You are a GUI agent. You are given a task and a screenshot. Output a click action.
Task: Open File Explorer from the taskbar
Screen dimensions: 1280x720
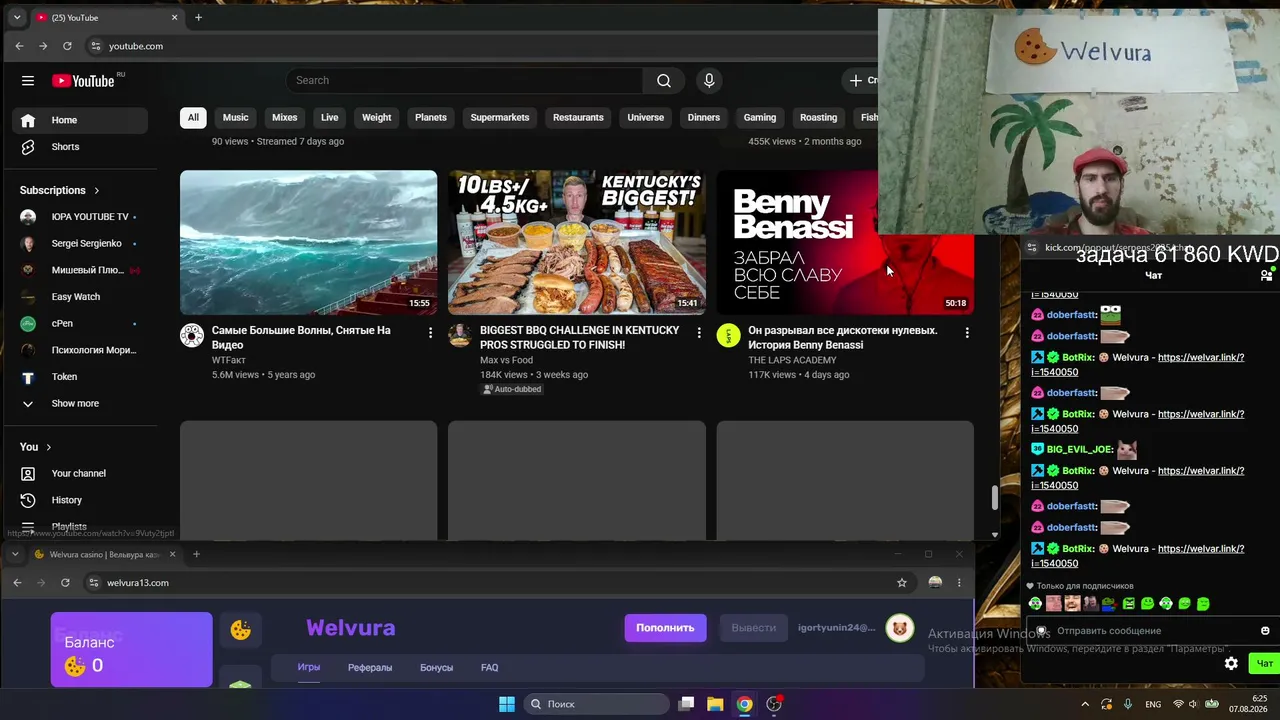715,704
